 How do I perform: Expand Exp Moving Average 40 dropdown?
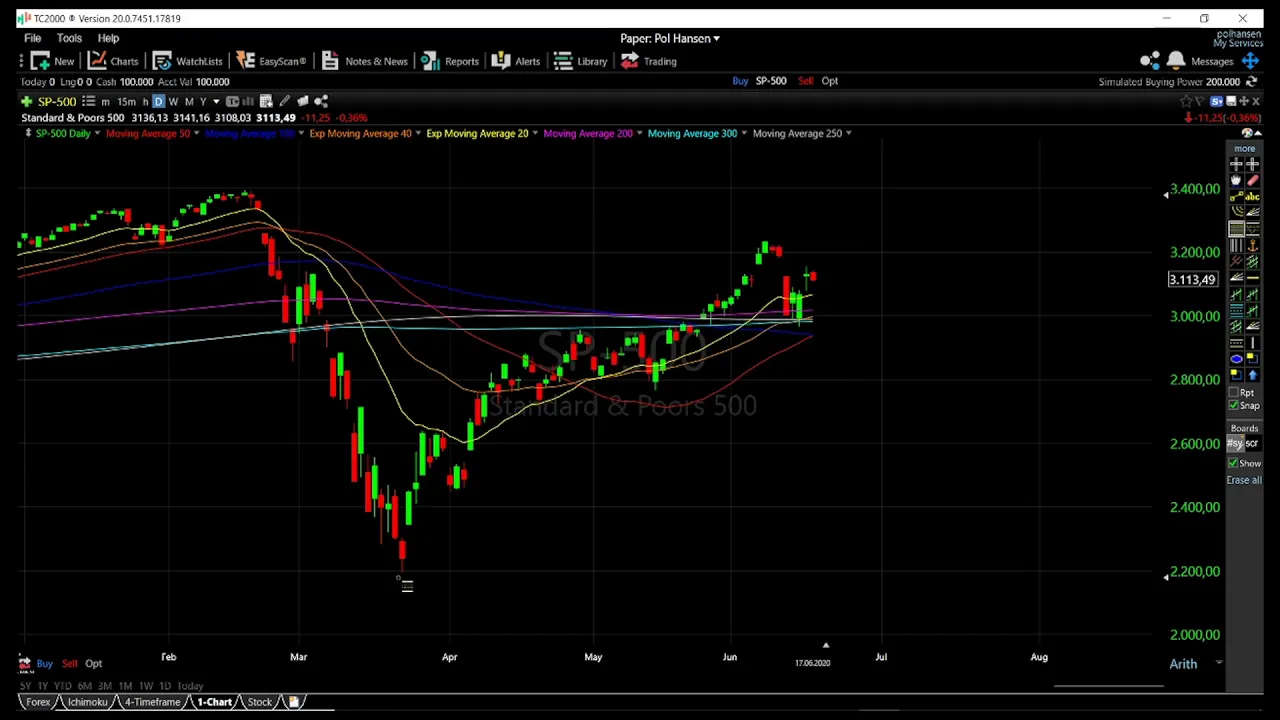coord(418,133)
